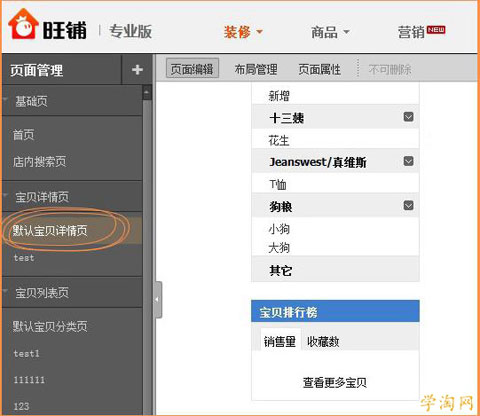Image resolution: width=480 pixels, height=416 pixels.
Task: Click the 狗粮 category heading
Action: (x=281, y=207)
